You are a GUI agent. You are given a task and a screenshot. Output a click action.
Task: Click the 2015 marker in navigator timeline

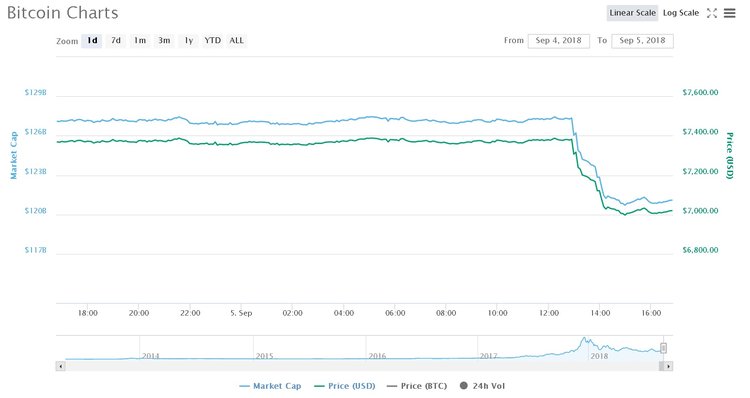[x=265, y=356]
